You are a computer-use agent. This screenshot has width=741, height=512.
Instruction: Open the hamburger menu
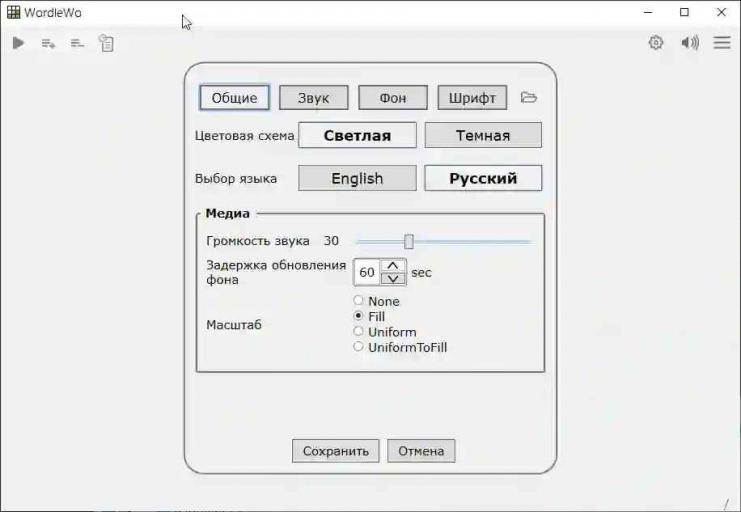(722, 43)
